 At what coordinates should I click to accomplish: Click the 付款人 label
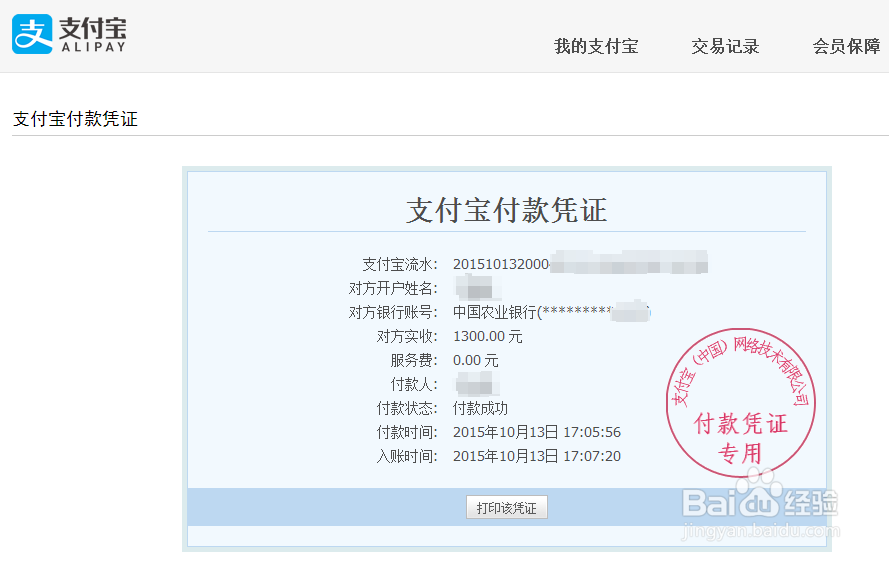414,384
